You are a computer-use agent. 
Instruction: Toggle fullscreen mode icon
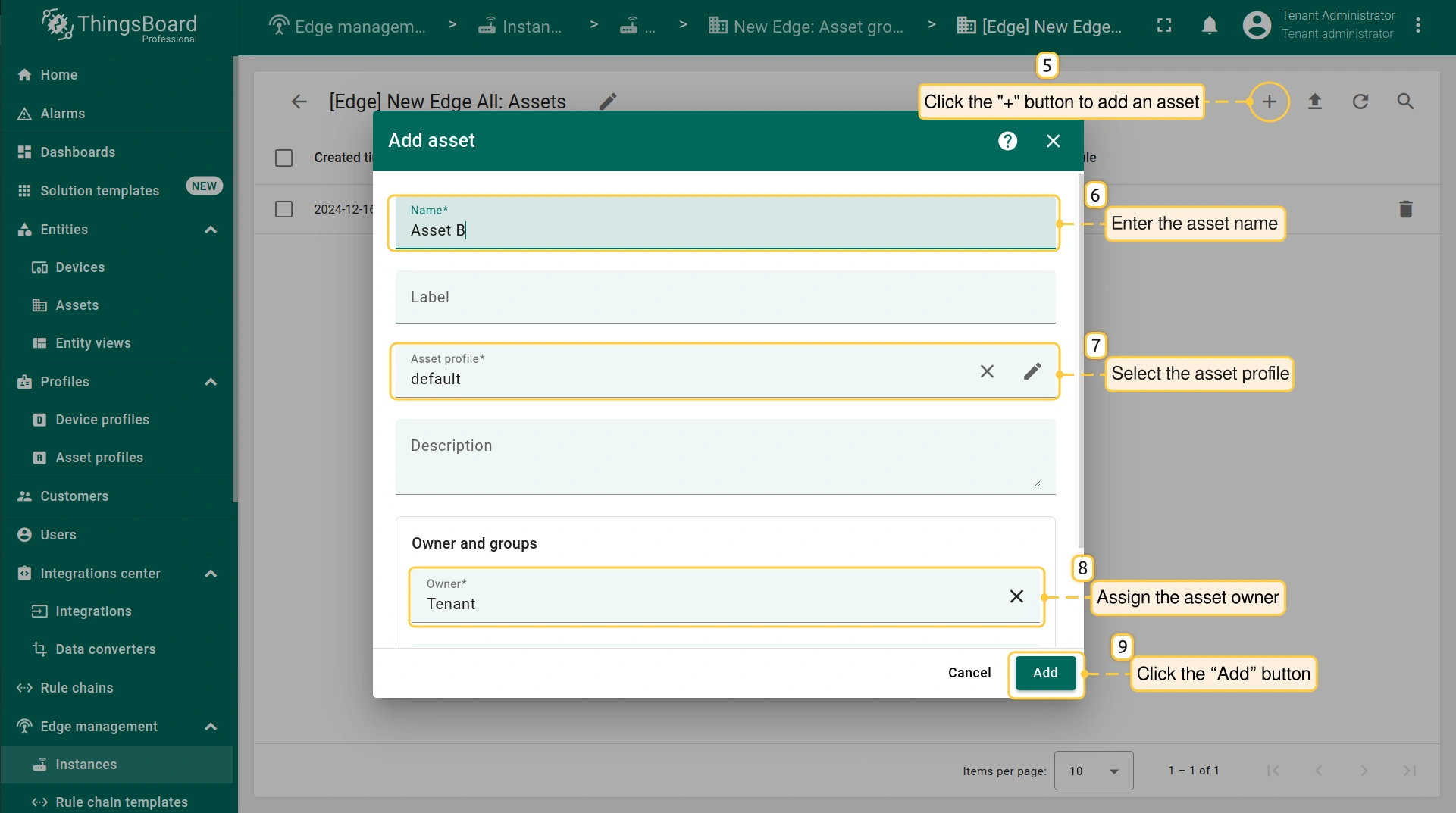(x=1164, y=26)
